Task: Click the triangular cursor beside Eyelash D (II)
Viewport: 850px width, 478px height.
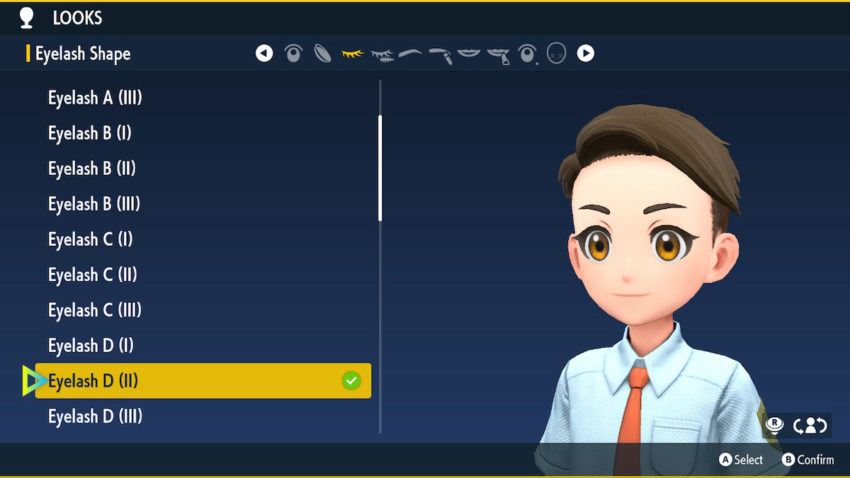Action: tap(34, 380)
